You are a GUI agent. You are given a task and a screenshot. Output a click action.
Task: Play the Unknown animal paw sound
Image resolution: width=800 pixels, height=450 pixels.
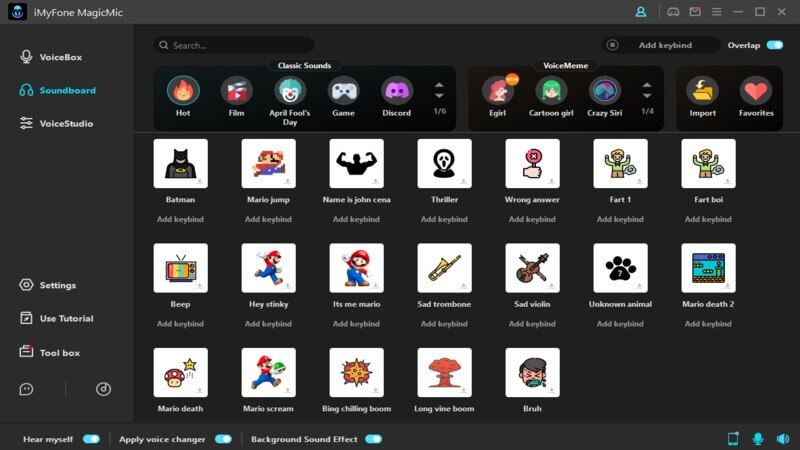[620, 268]
